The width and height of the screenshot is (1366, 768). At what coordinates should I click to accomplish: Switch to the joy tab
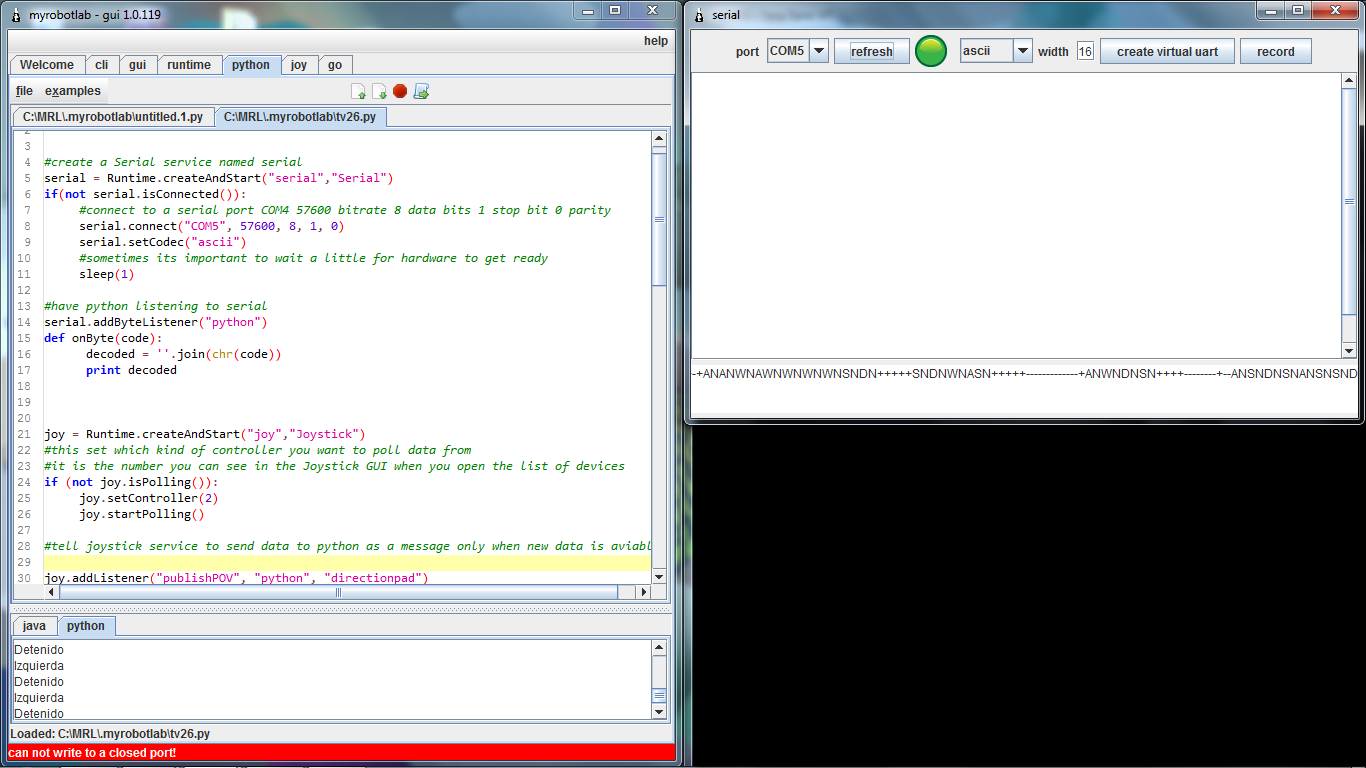tap(299, 65)
